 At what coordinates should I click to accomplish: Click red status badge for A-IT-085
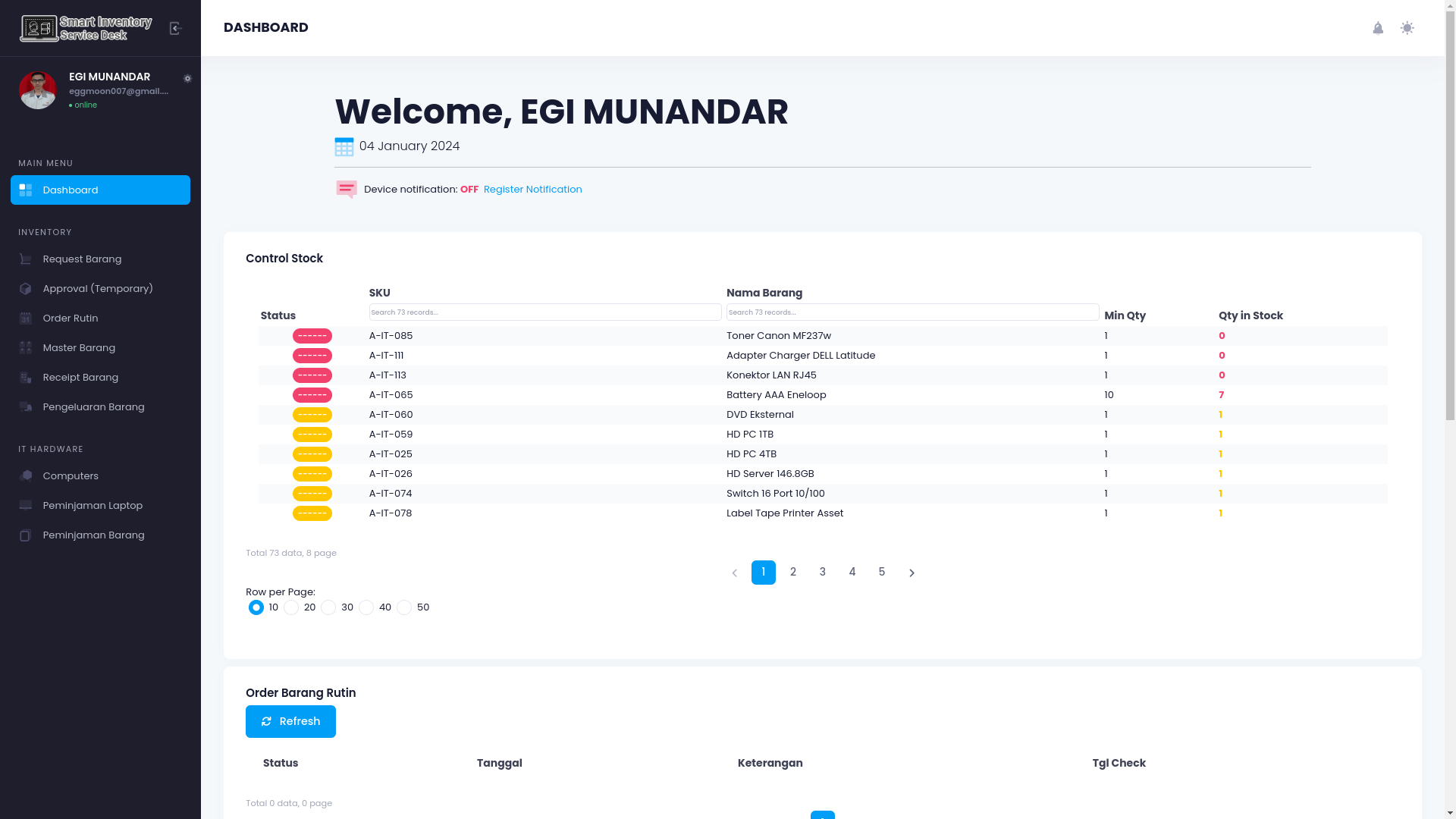point(312,336)
